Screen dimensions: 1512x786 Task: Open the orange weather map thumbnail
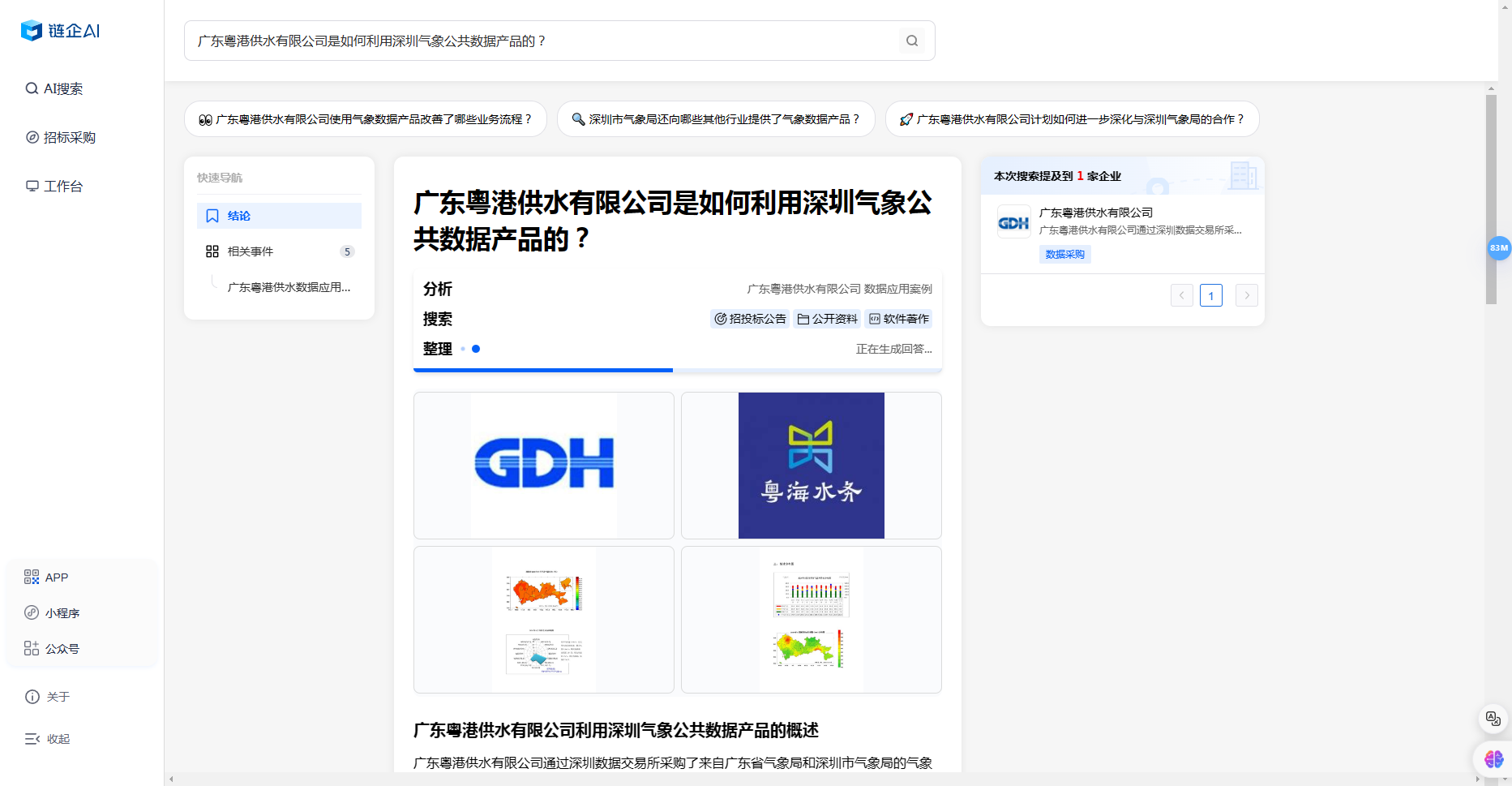tap(544, 620)
